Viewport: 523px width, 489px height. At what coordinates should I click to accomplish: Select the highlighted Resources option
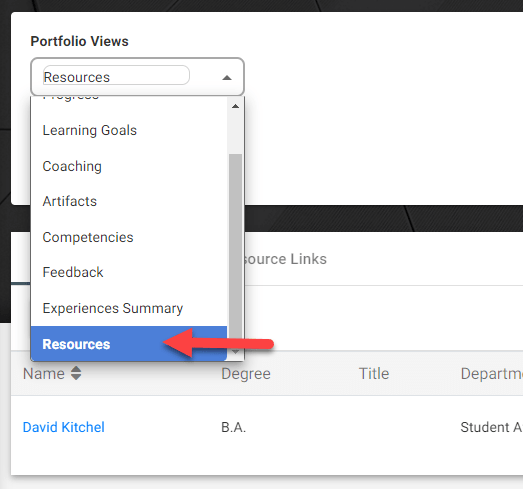point(129,344)
